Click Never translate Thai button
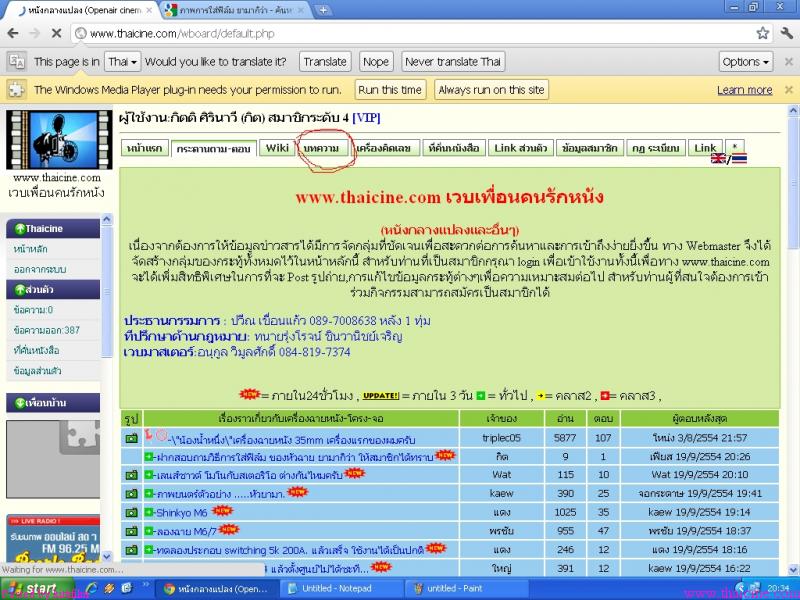The height and width of the screenshot is (600, 800). (x=453, y=62)
